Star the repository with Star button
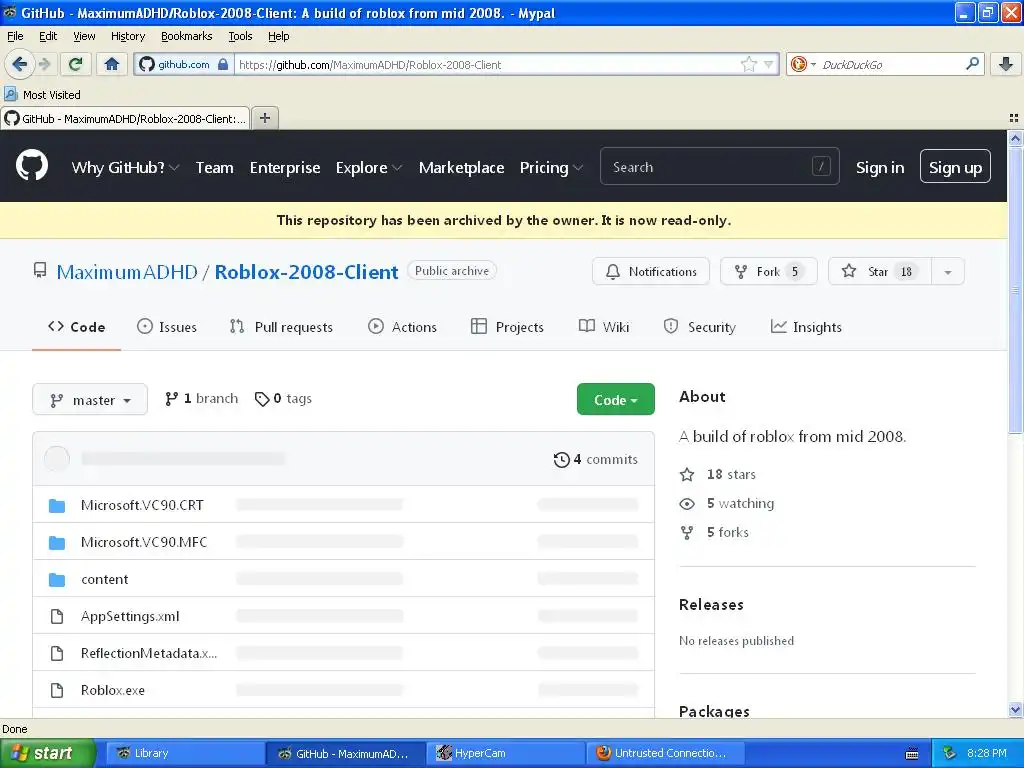Screen dimensions: 1024x768 click(x=880, y=272)
